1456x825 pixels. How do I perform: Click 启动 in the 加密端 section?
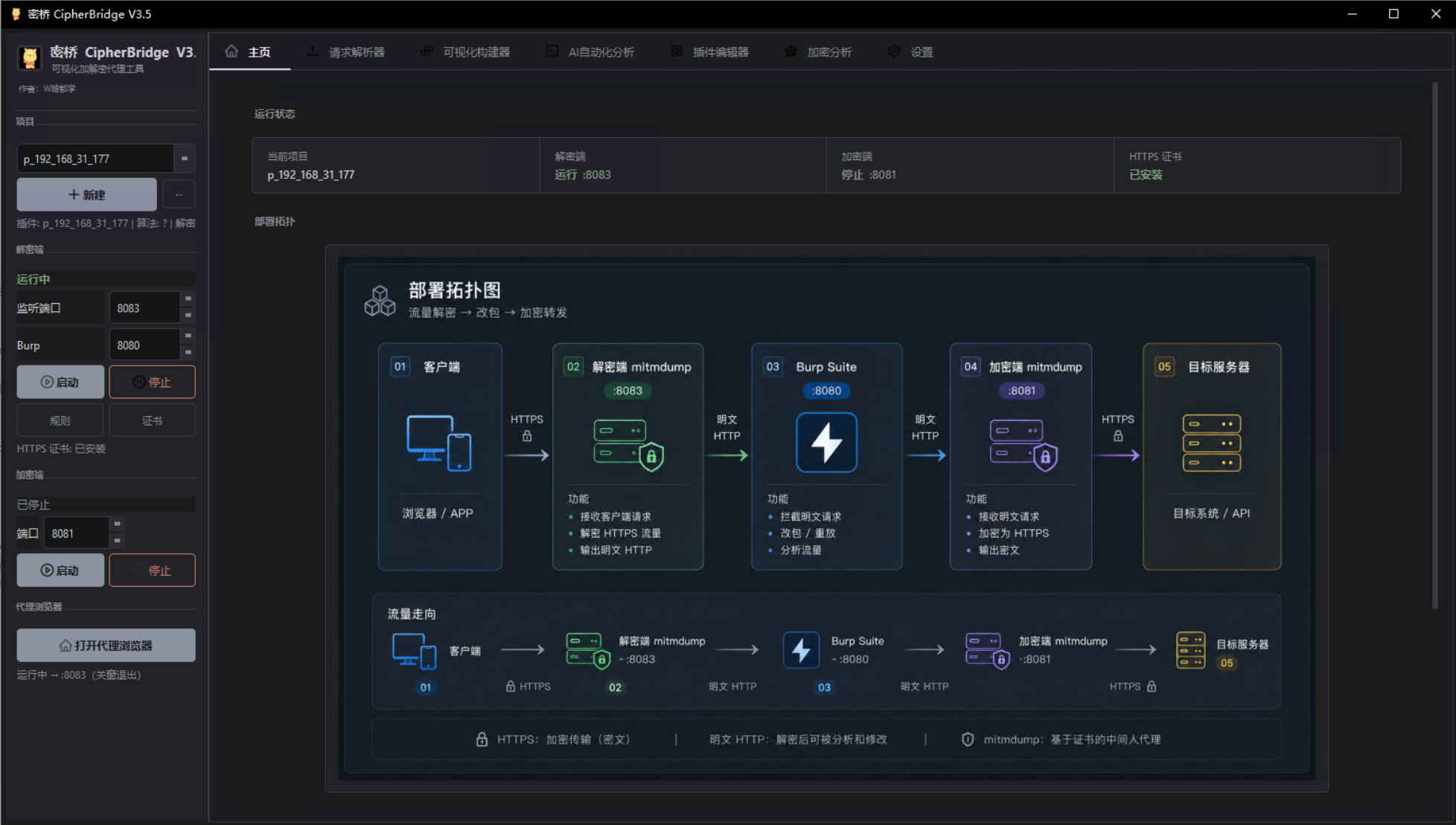point(60,570)
